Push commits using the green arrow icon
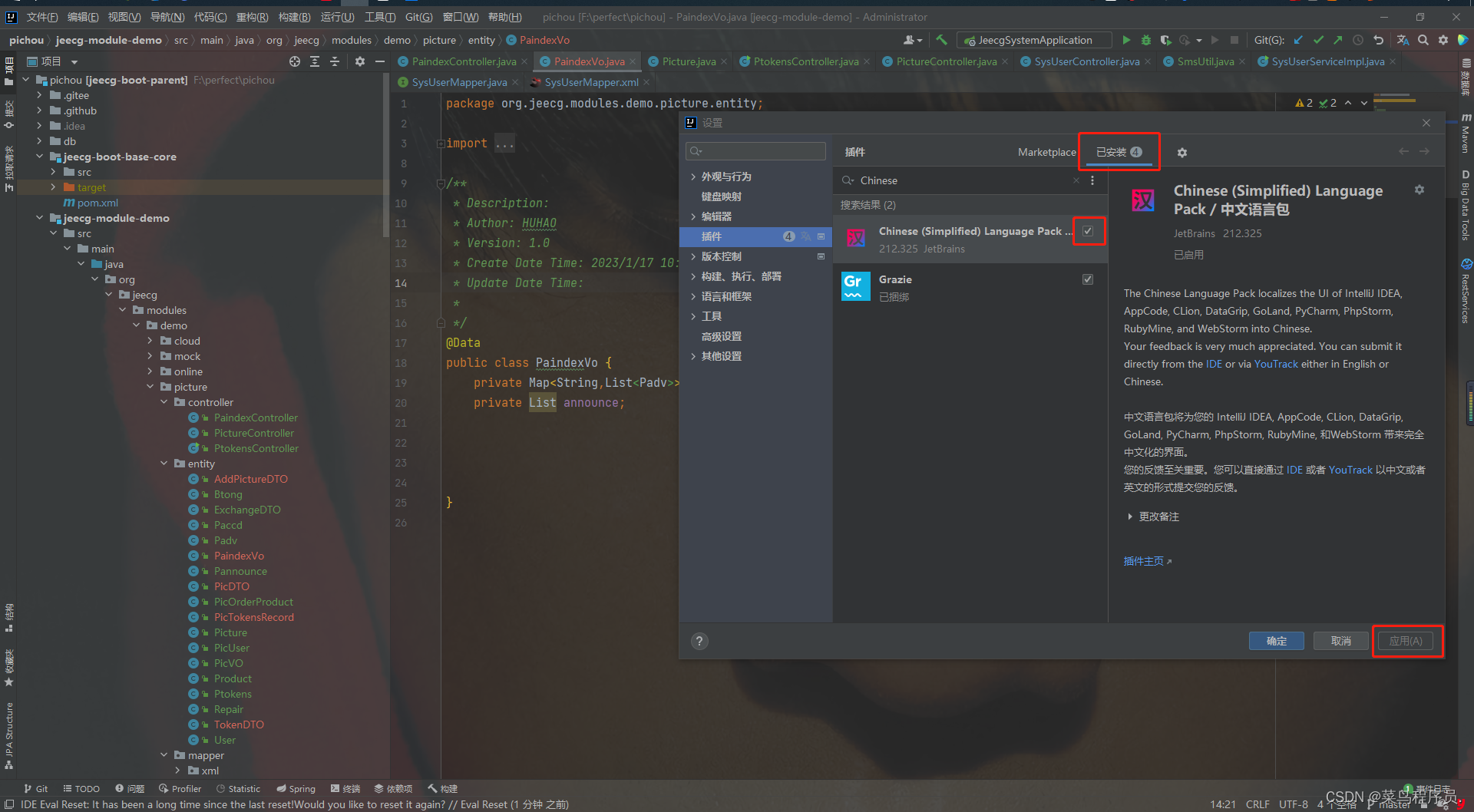Screen dimensions: 1474x812 [x=1337, y=40]
